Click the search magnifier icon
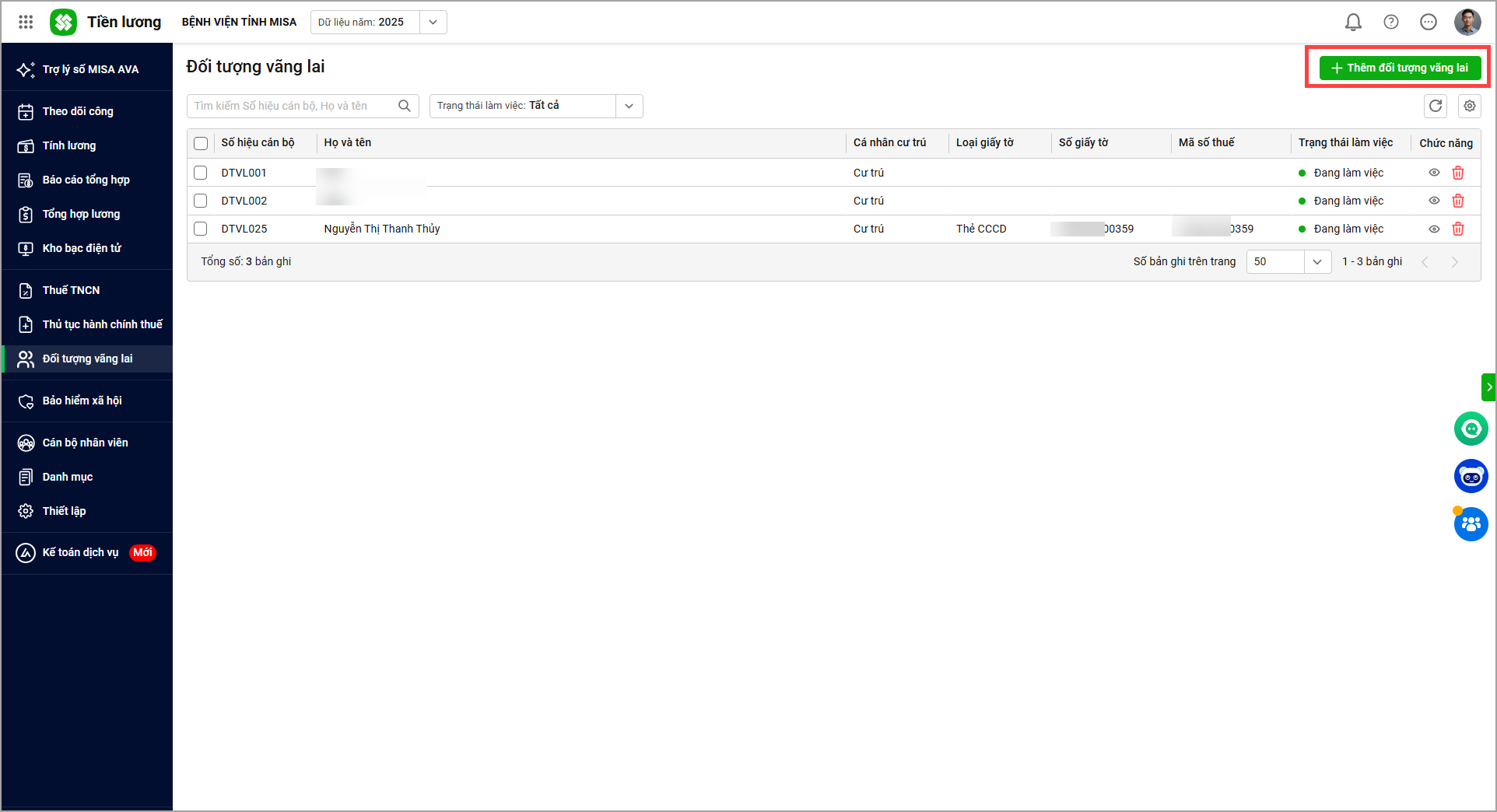The width and height of the screenshot is (1497, 812). point(405,106)
